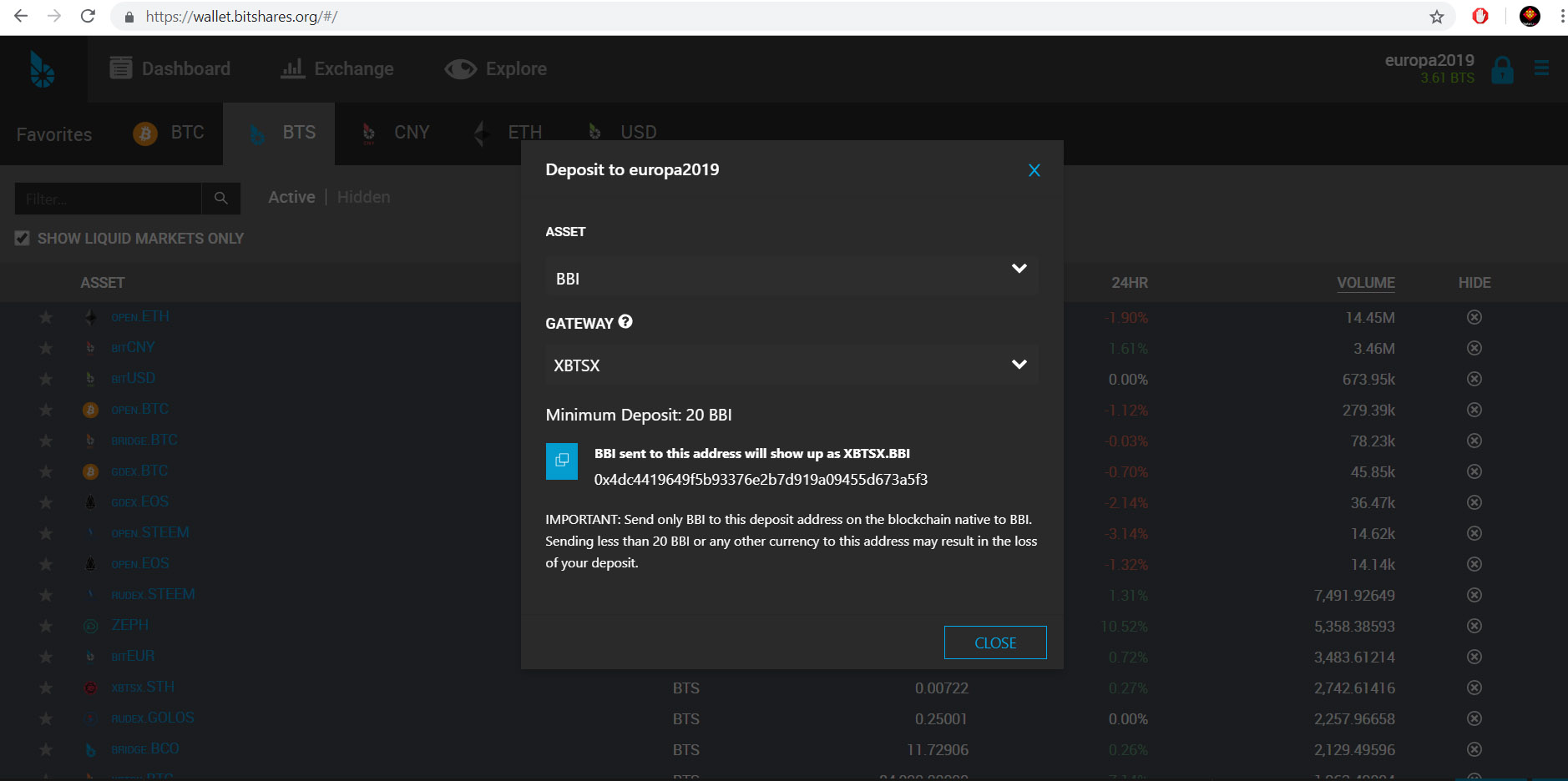Star the bitCNY market row
The image size is (1568, 781).
pos(46,348)
